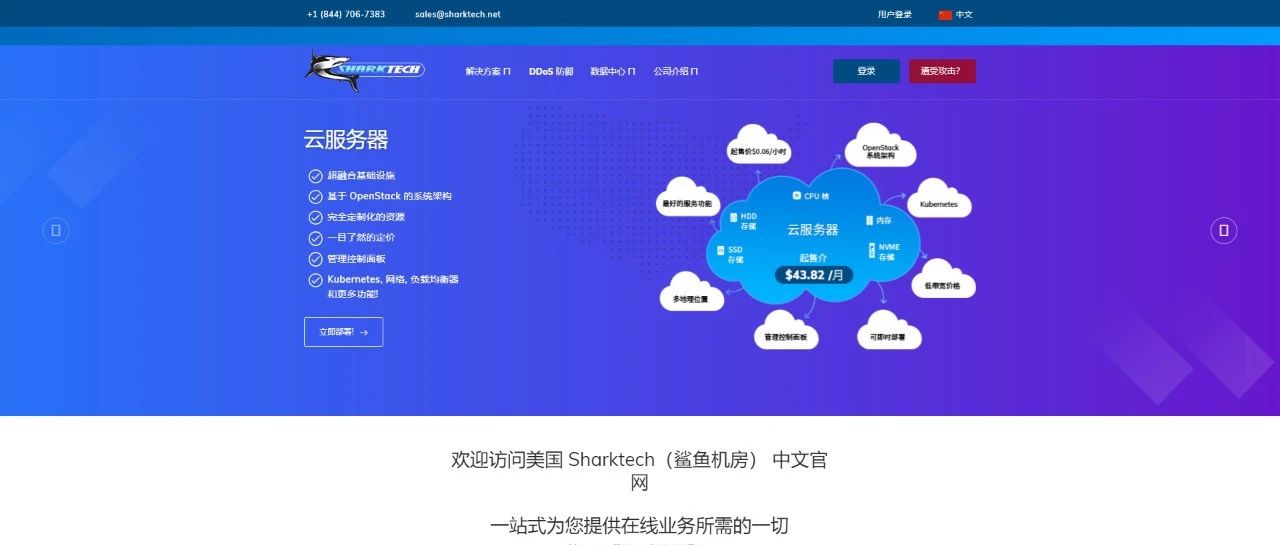1280x545 pixels.
Task: Email sales@sharktech.net
Action: [x=458, y=15]
